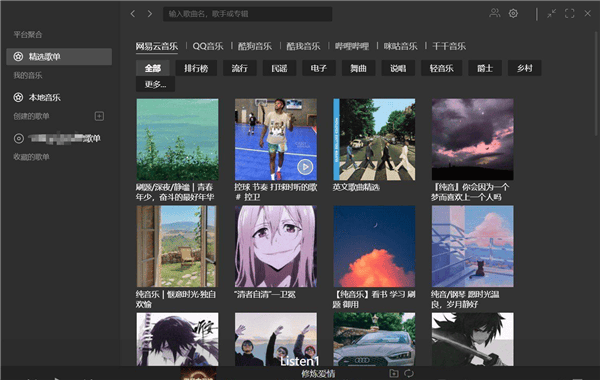Open the cat on balcony playlist cover
Image resolution: width=600 pixels, height=380 pixels.
click(473, 246)
